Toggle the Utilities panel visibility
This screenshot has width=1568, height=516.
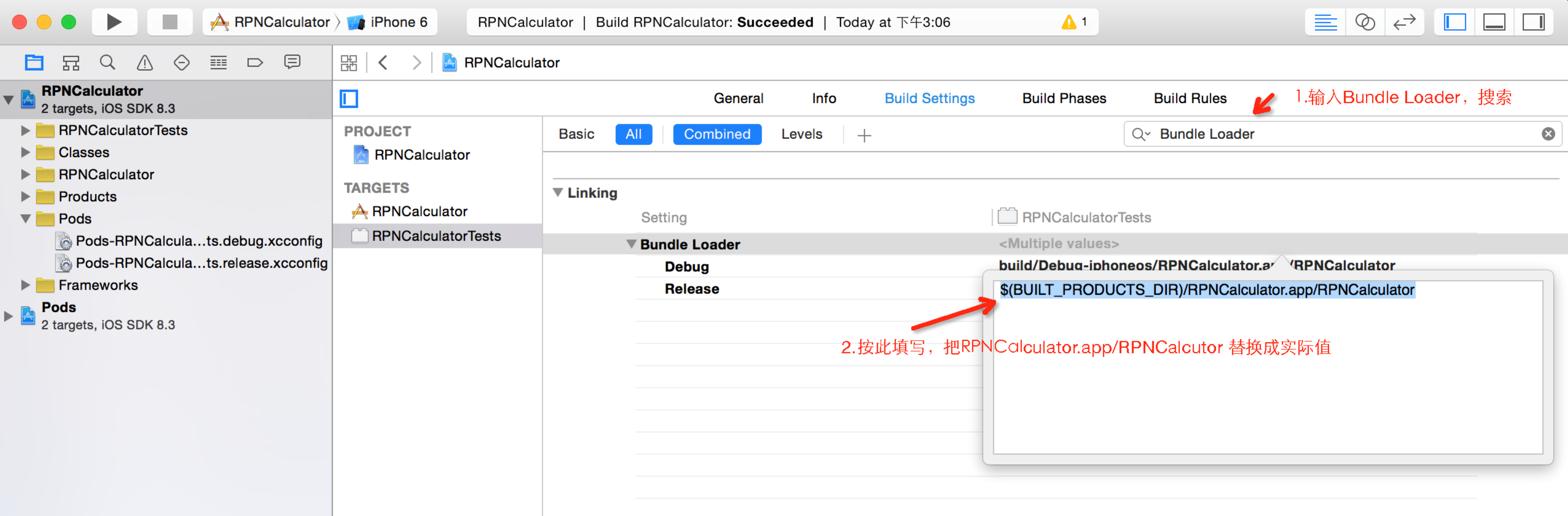click(x=1533, y=22)
